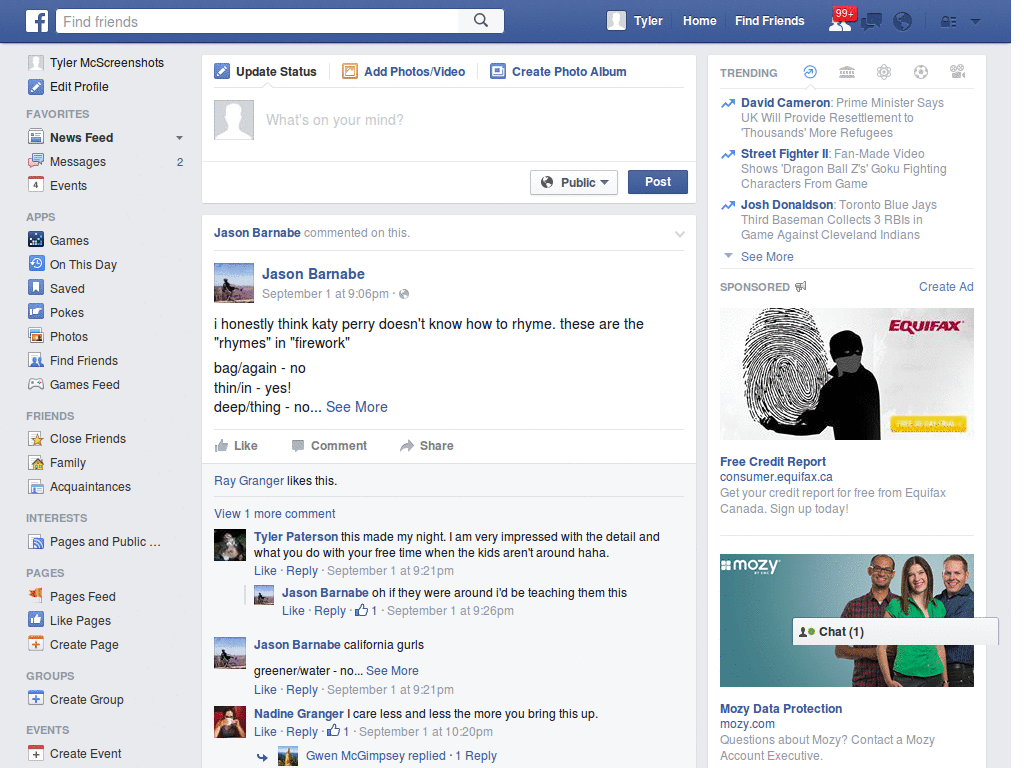Click the search magnifier icon
Image resolution: width=1024 pixels, height=768 pixels.
pyautogui.click(x=481, y=21)
